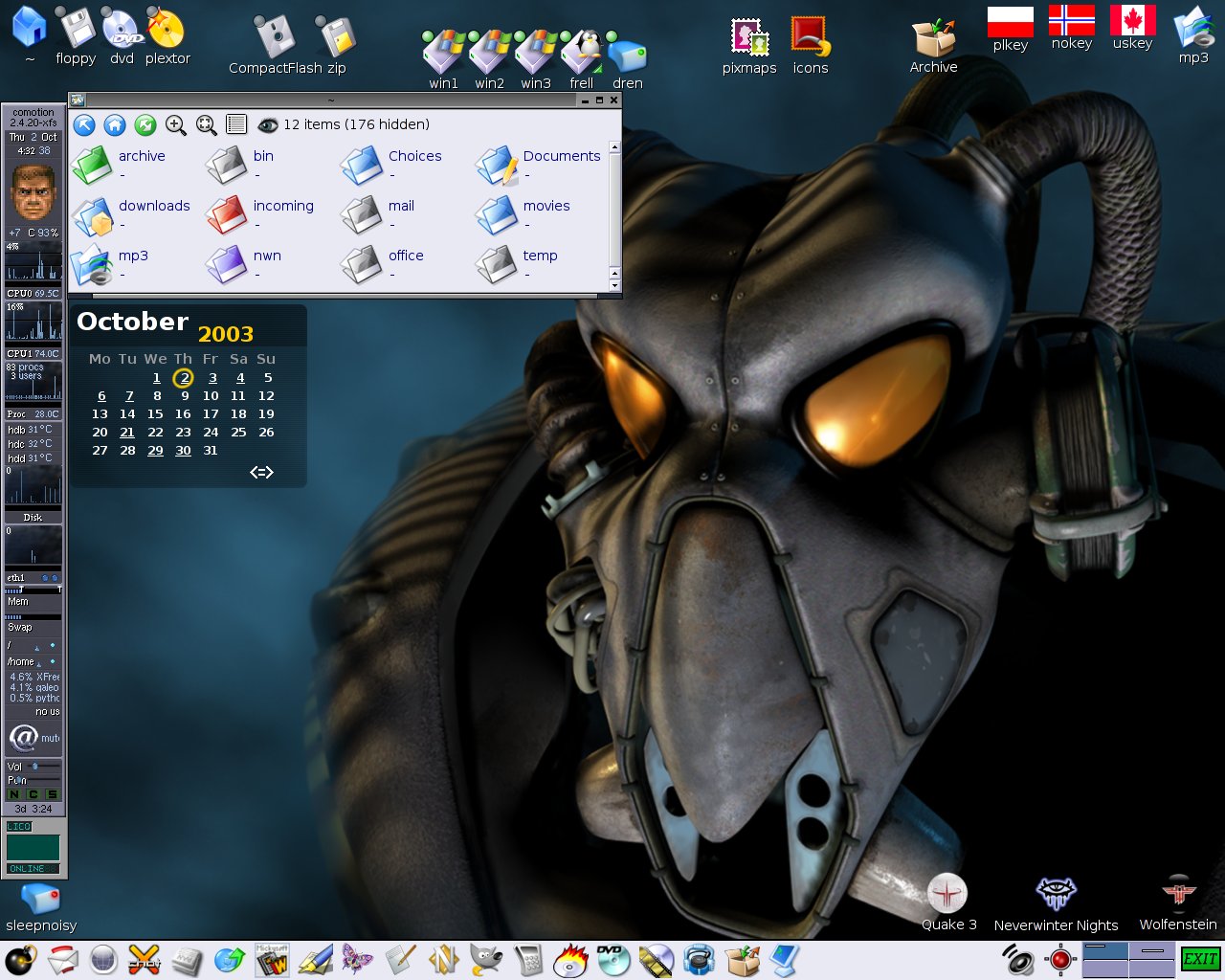Open the film reel video icon

click(656, 960)
